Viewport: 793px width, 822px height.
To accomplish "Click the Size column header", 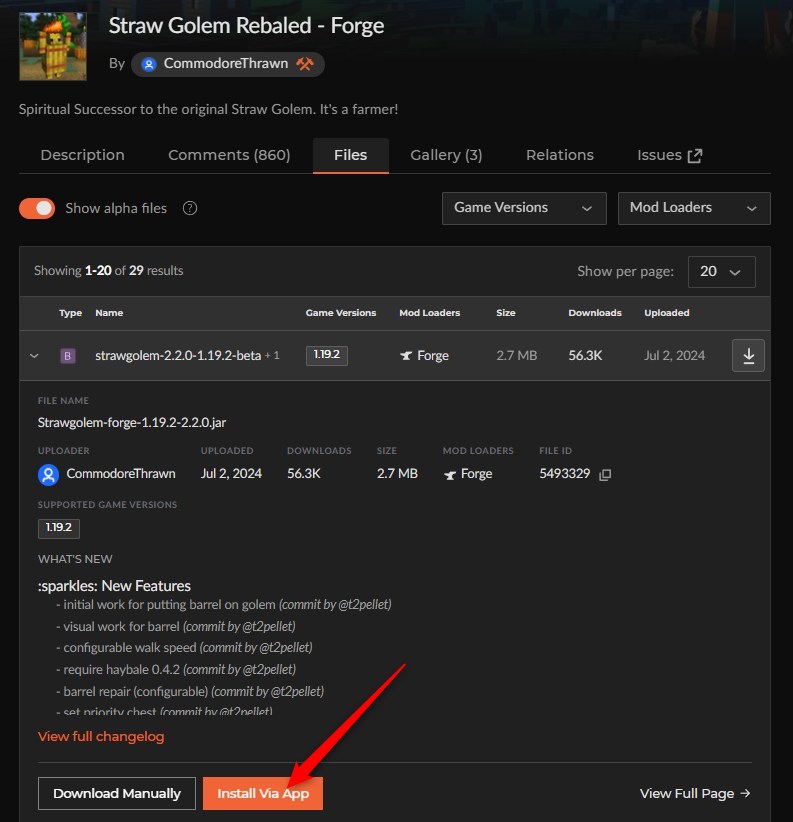I will click(506, 313).
